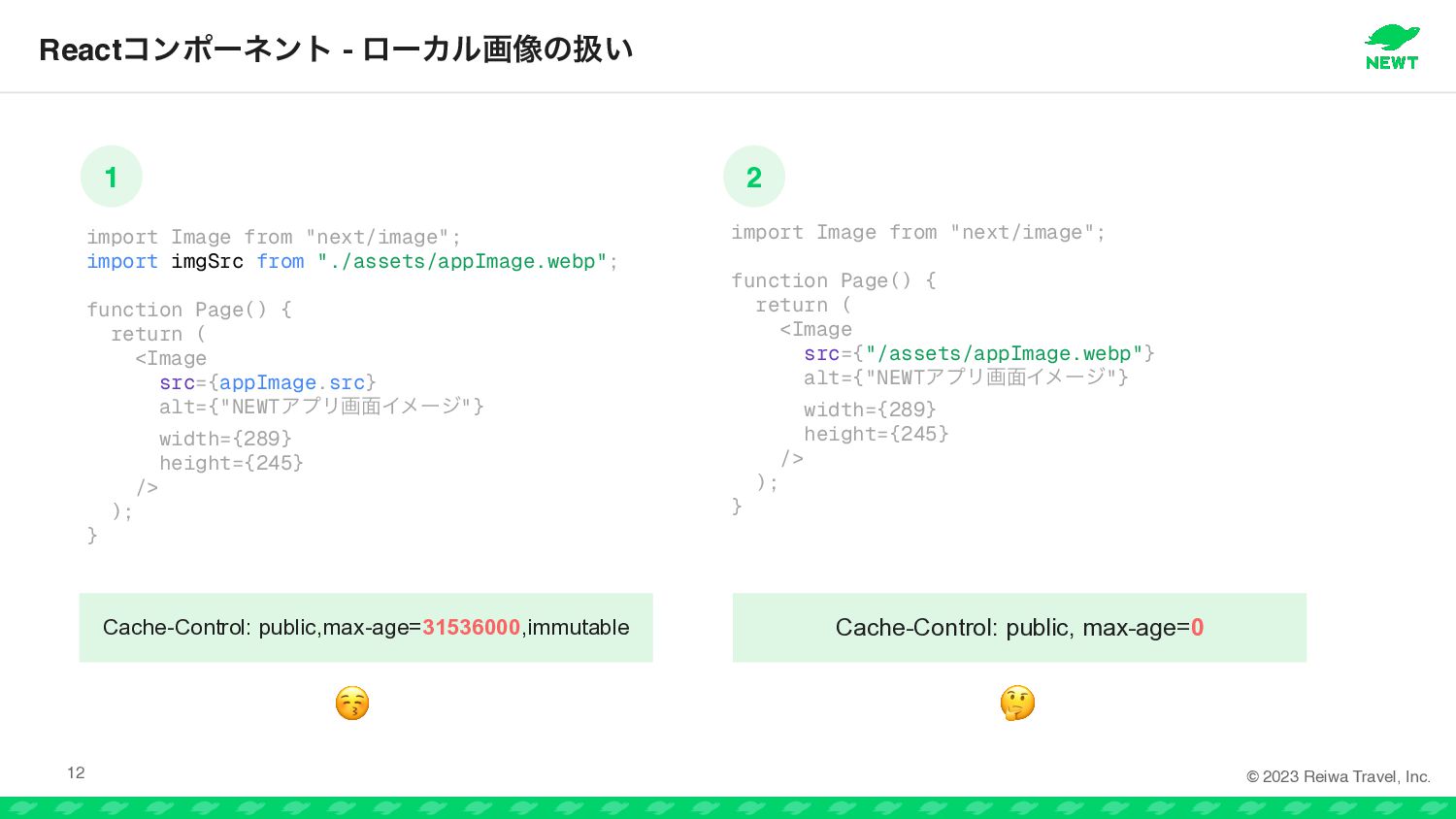
Task: Click the slide title about local images
Action: [336, 49]
